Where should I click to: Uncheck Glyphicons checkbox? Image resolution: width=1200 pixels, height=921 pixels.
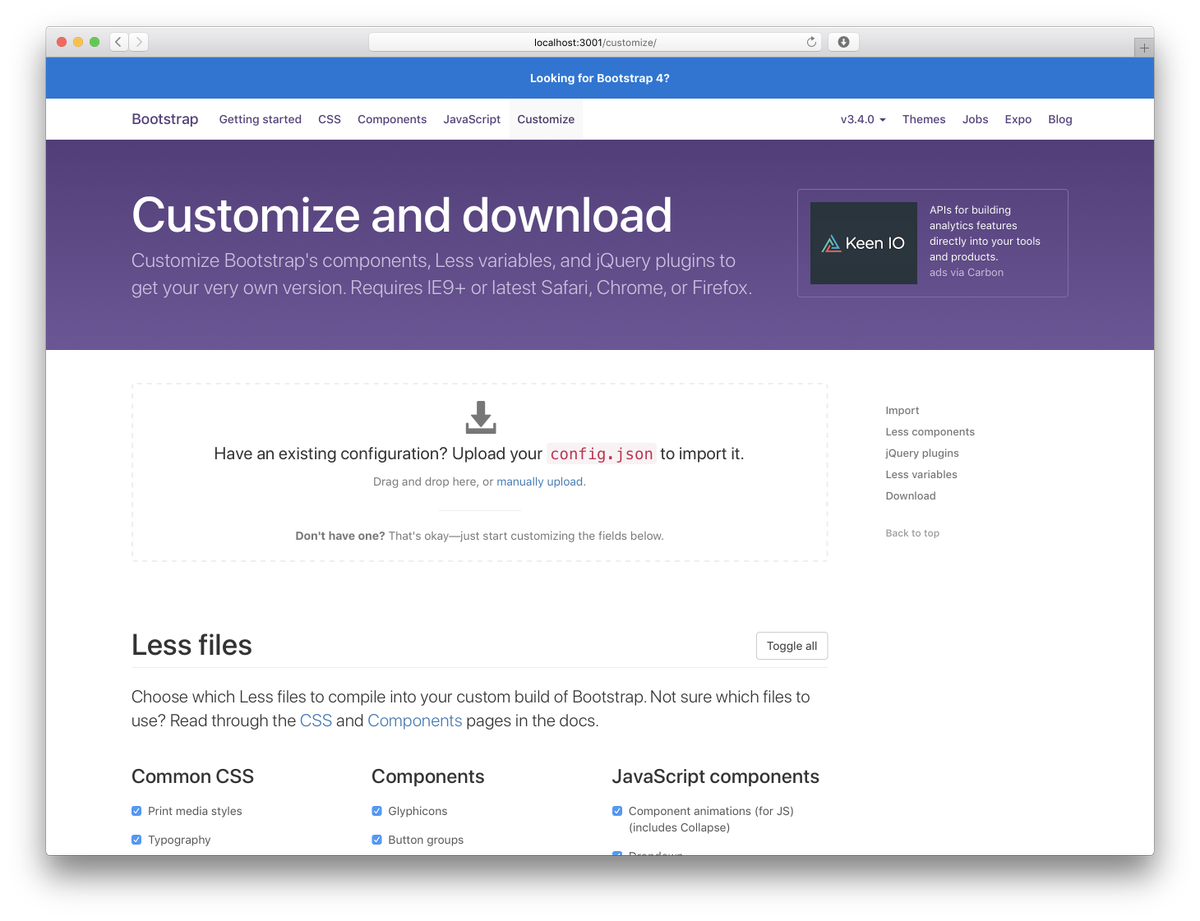[x=377, y=811]
